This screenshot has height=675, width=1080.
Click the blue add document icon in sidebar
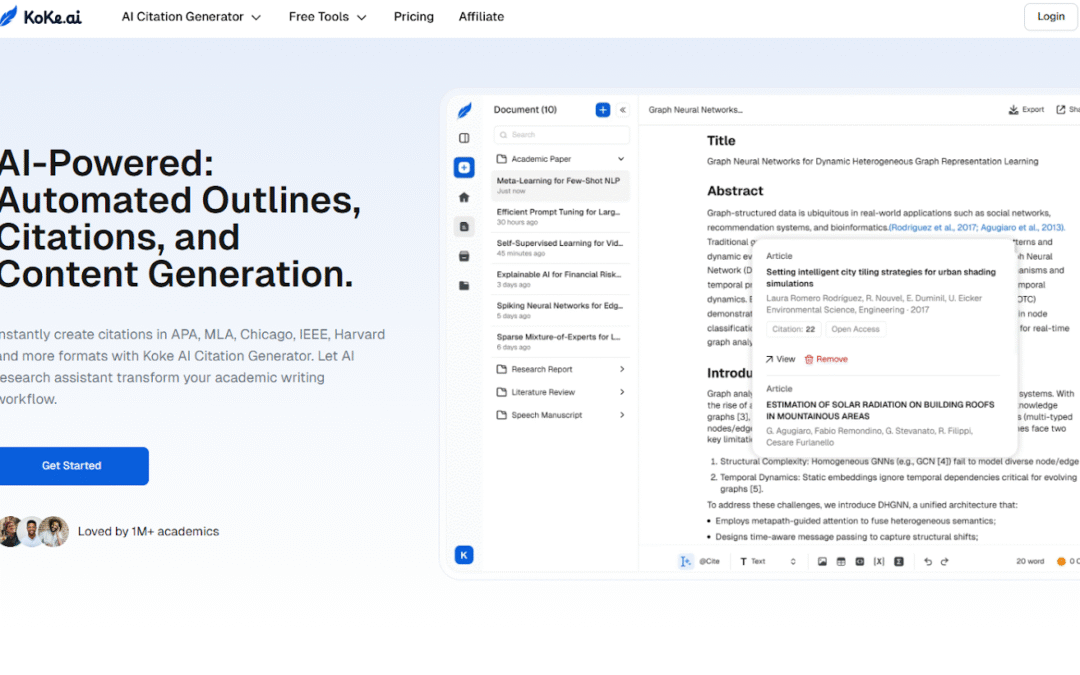click(x=464, y=167)
